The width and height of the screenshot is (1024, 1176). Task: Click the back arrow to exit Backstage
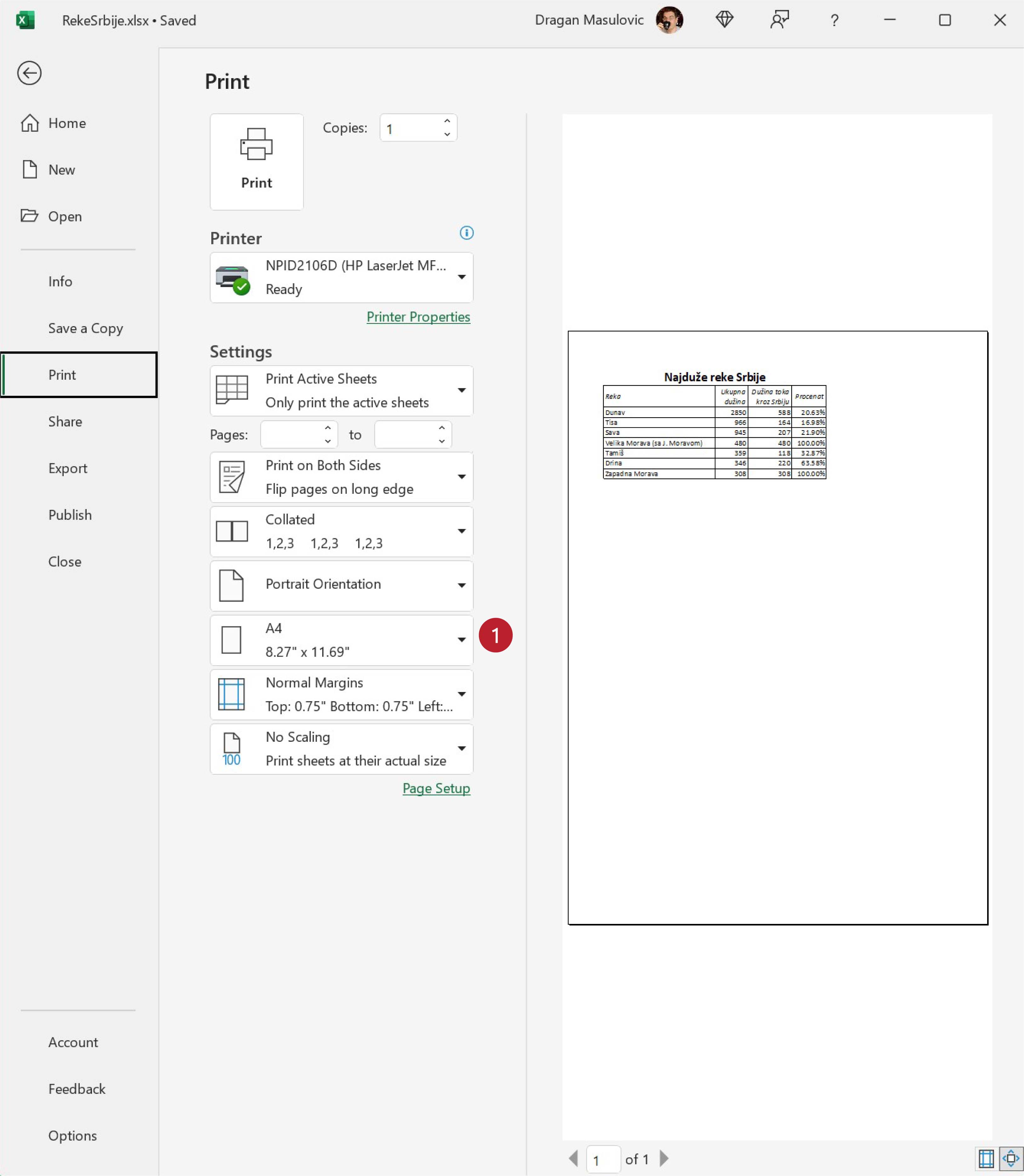pyautogui.click(x=29, y=73)
